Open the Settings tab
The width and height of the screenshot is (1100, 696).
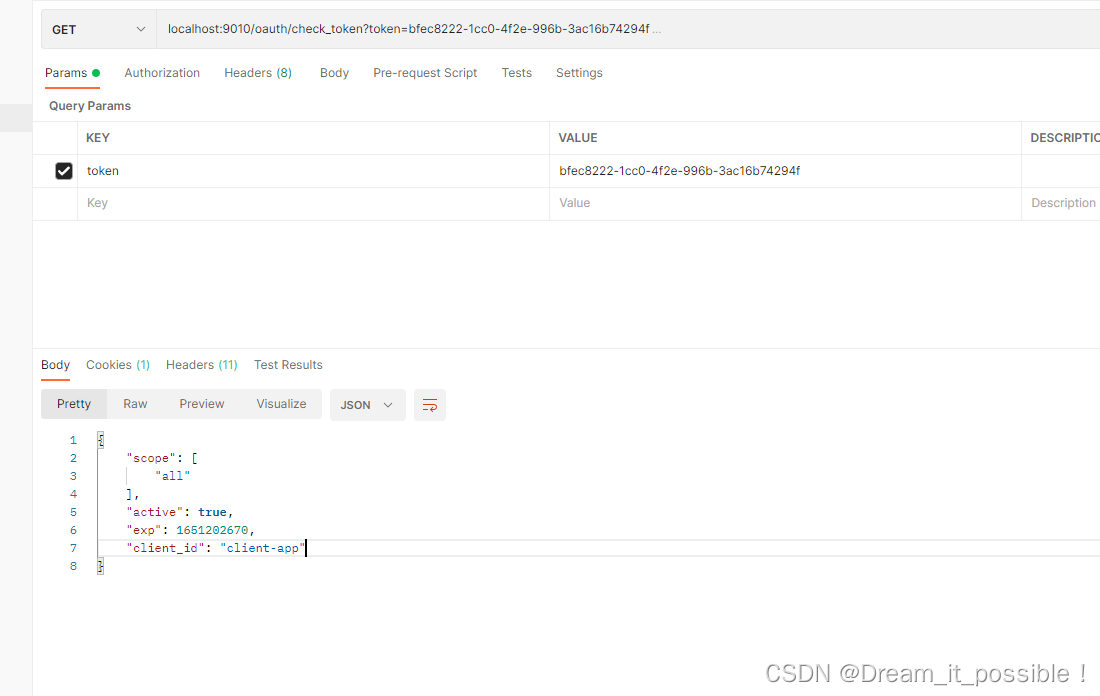[579, 73]
